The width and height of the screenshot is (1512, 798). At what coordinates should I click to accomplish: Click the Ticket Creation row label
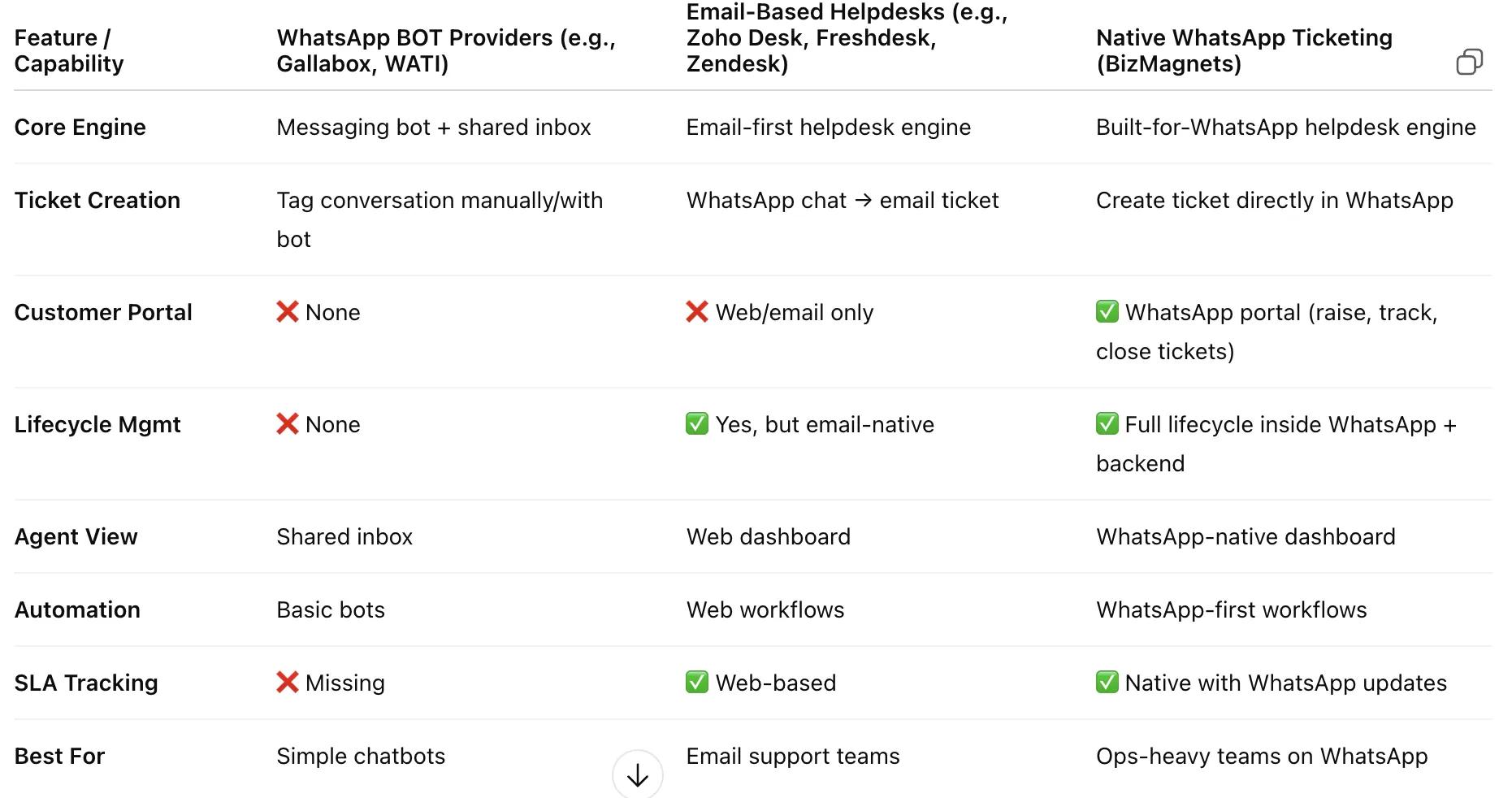(x=97, y=201)
